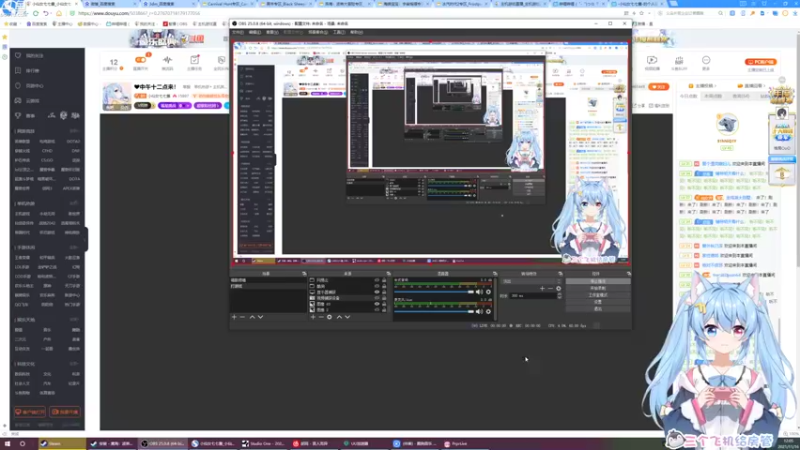800x450 pixels.
Task: Open desktop audio settings gear in mixer
Action: click(488, 292)
